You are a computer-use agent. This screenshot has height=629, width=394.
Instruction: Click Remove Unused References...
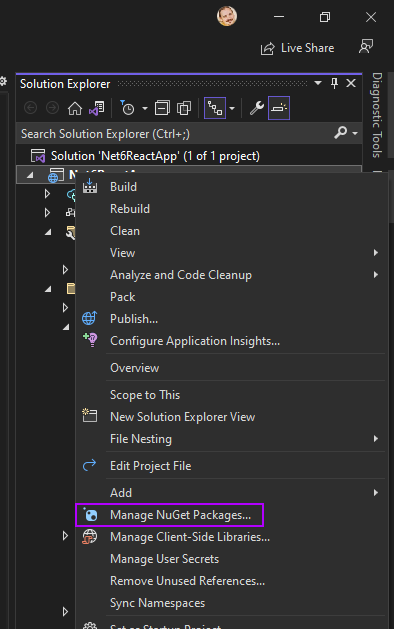(231, 581)
